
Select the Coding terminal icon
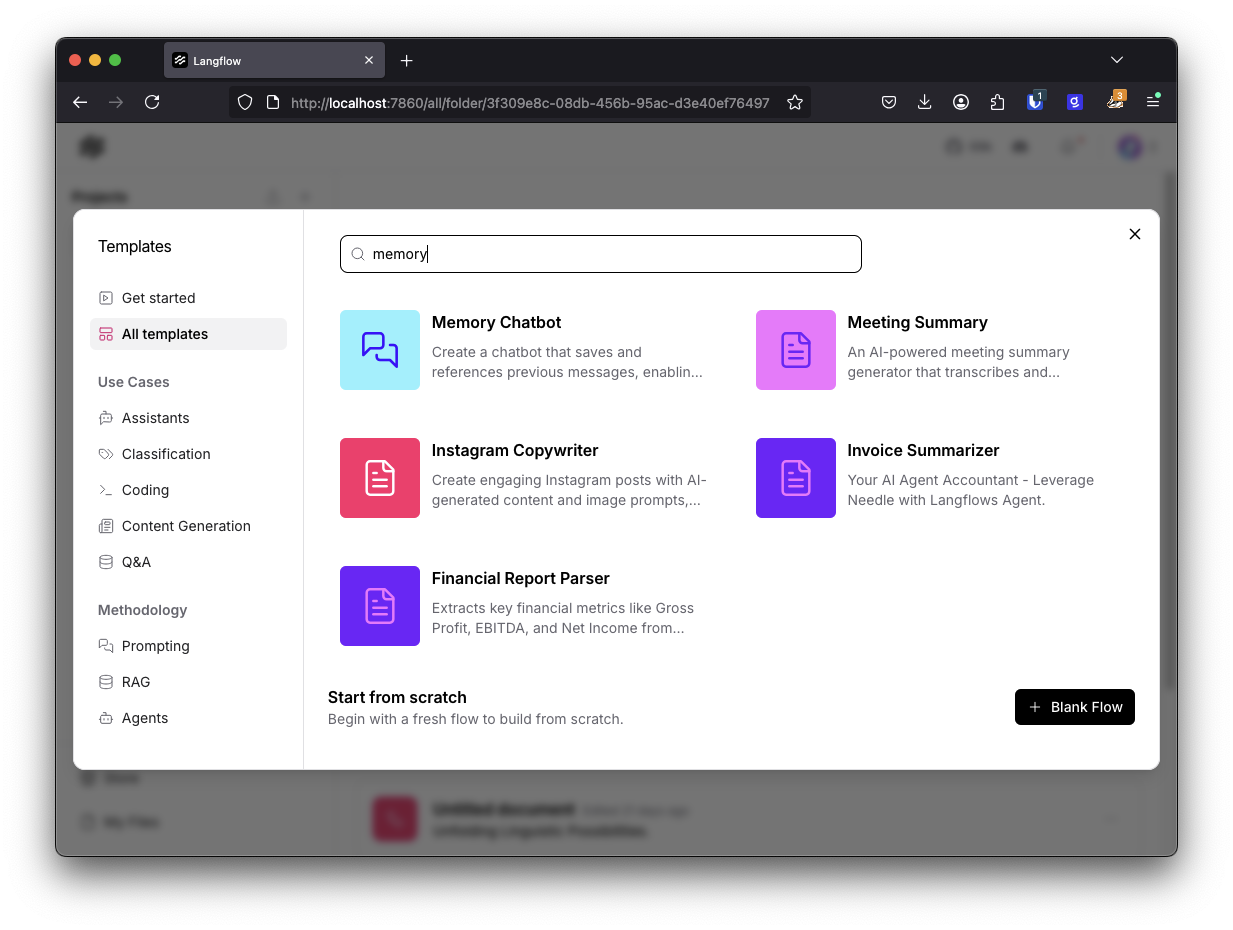coord(106,490)
